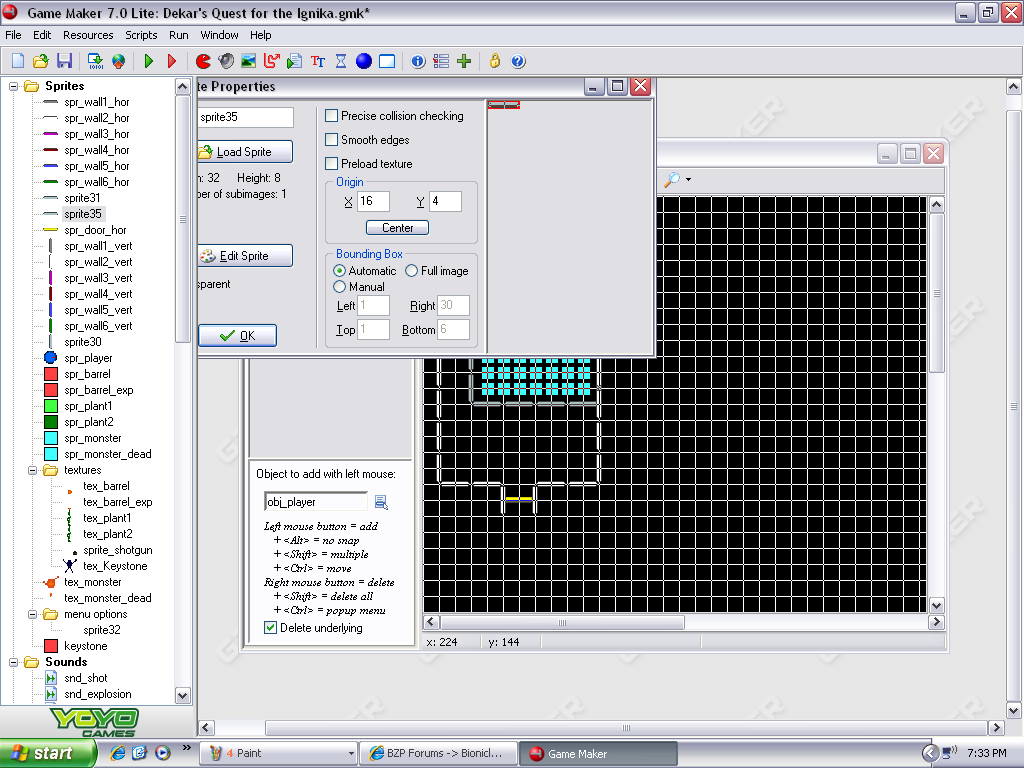
Task: Click the Load Sprite button
Action: click(x=244, y=152)
